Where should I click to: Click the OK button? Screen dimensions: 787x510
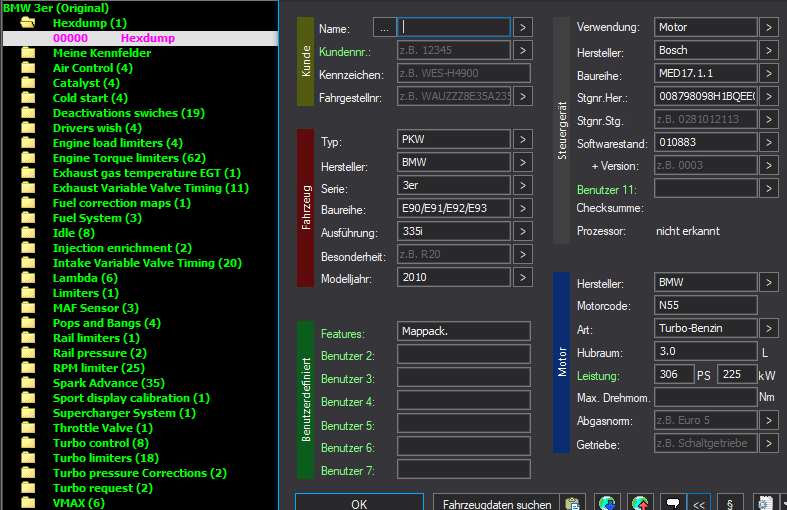tap(359, 502)
